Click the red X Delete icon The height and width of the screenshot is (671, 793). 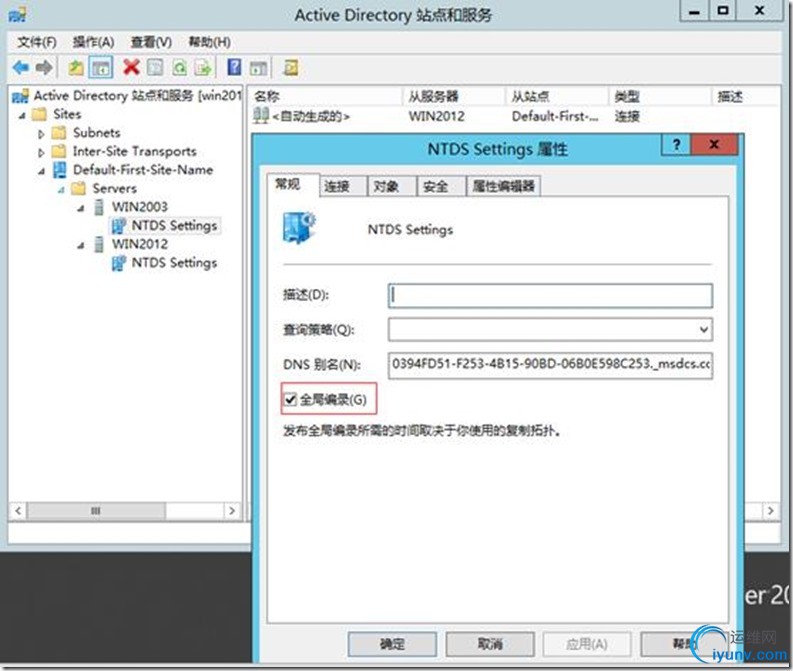(131, 67)
